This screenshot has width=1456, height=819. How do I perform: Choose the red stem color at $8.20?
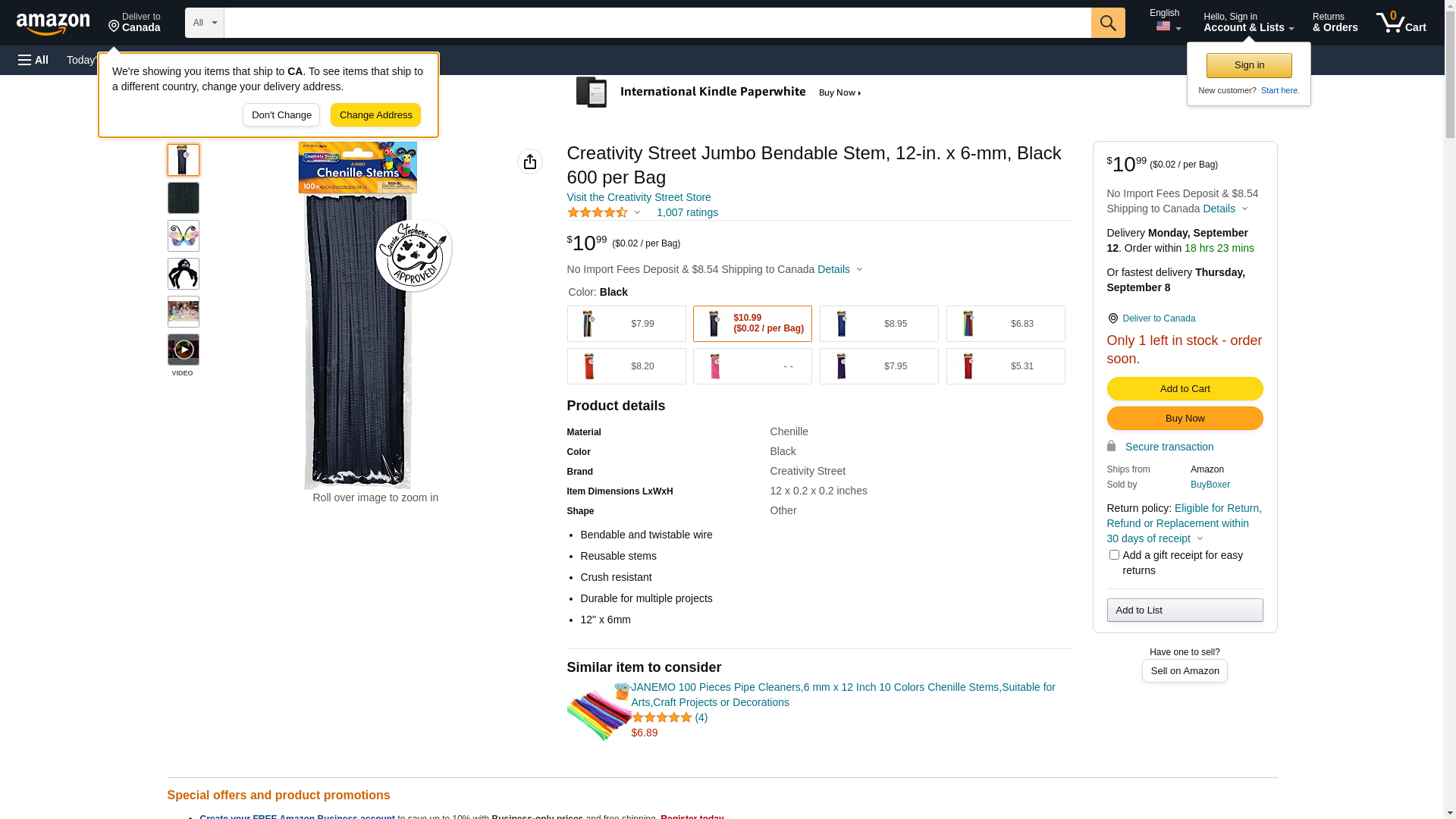[626, 366]
